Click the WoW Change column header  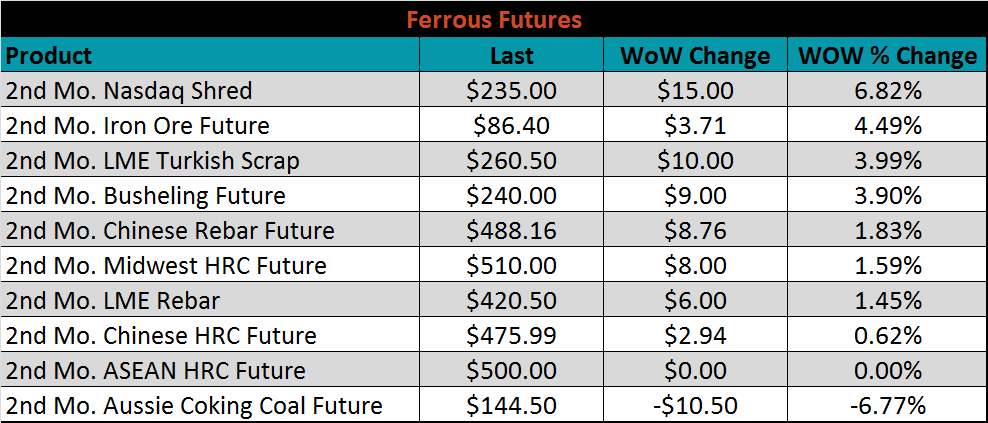click(x=695, y=55)
